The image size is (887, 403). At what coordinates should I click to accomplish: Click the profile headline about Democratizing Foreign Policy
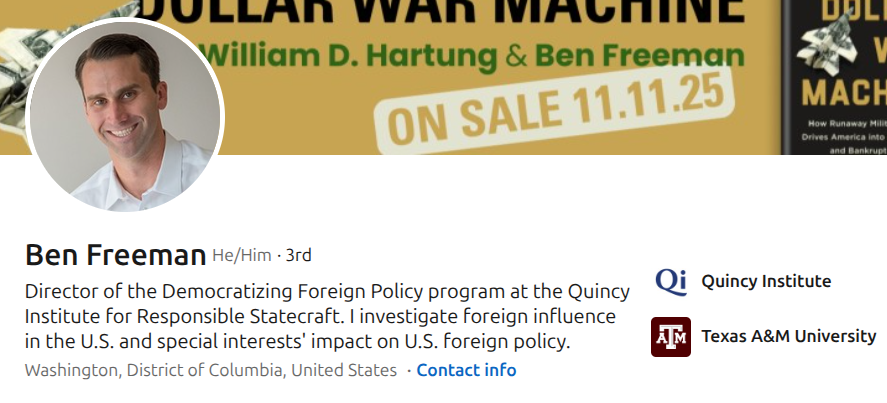click(327, 317)
